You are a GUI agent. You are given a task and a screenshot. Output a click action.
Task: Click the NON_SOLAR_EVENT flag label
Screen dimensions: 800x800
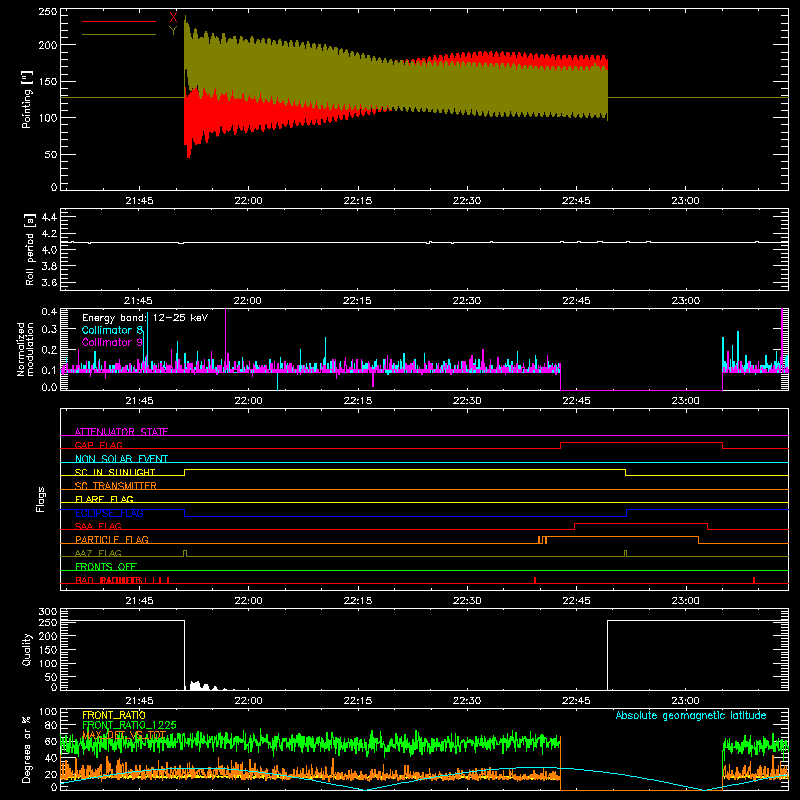(121, 459)
